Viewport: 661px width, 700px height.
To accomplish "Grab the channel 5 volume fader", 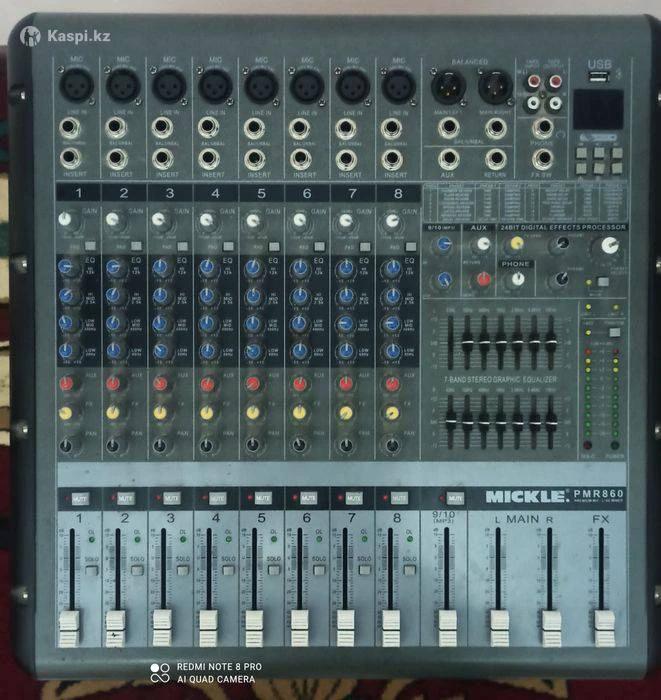I will (254, 629).
